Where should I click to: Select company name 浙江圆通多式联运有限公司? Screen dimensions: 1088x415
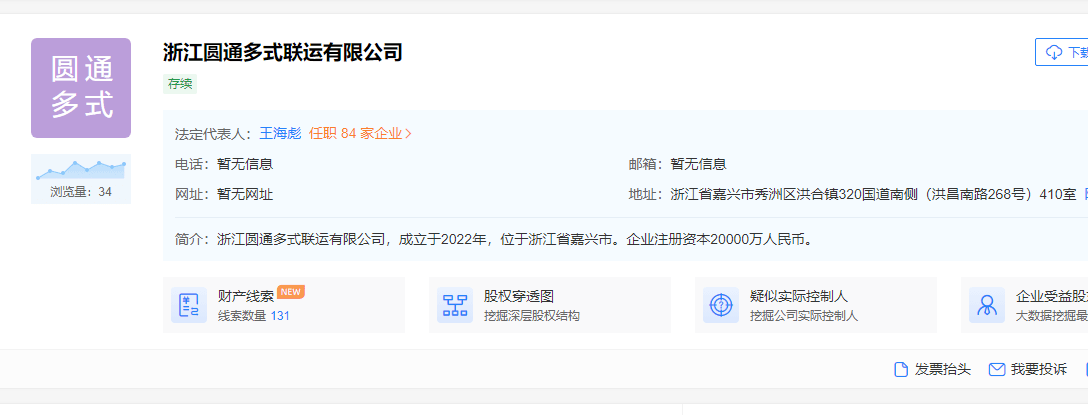pyautogui.click(x=283, y=52)
